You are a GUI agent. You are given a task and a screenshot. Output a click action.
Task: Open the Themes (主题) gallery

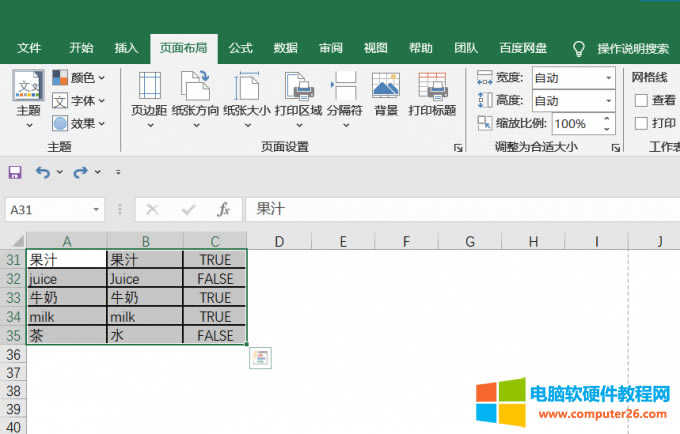point(28,96)
